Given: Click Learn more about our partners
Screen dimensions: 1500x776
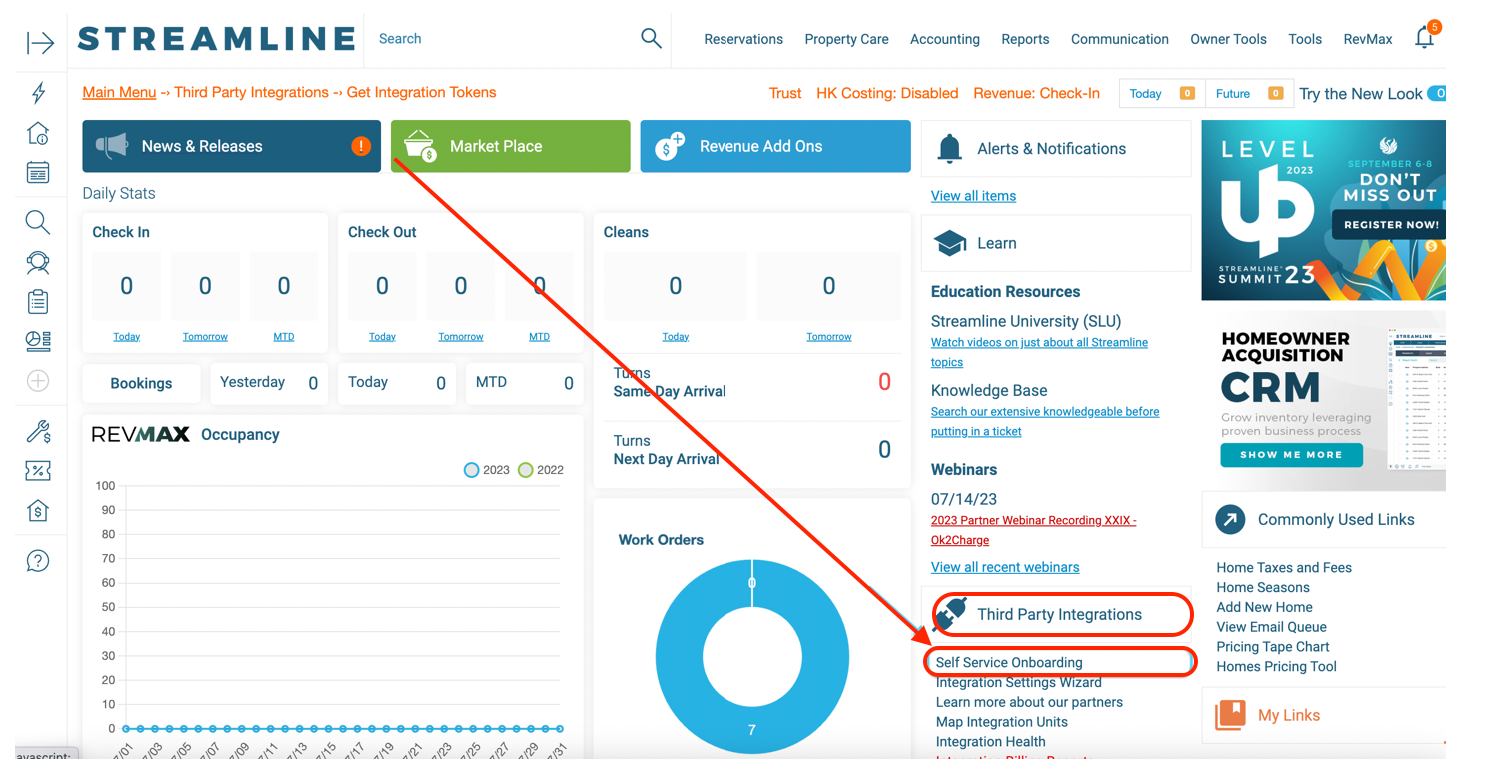Looking at the screenshot, I should click(x=1029, y=702).
